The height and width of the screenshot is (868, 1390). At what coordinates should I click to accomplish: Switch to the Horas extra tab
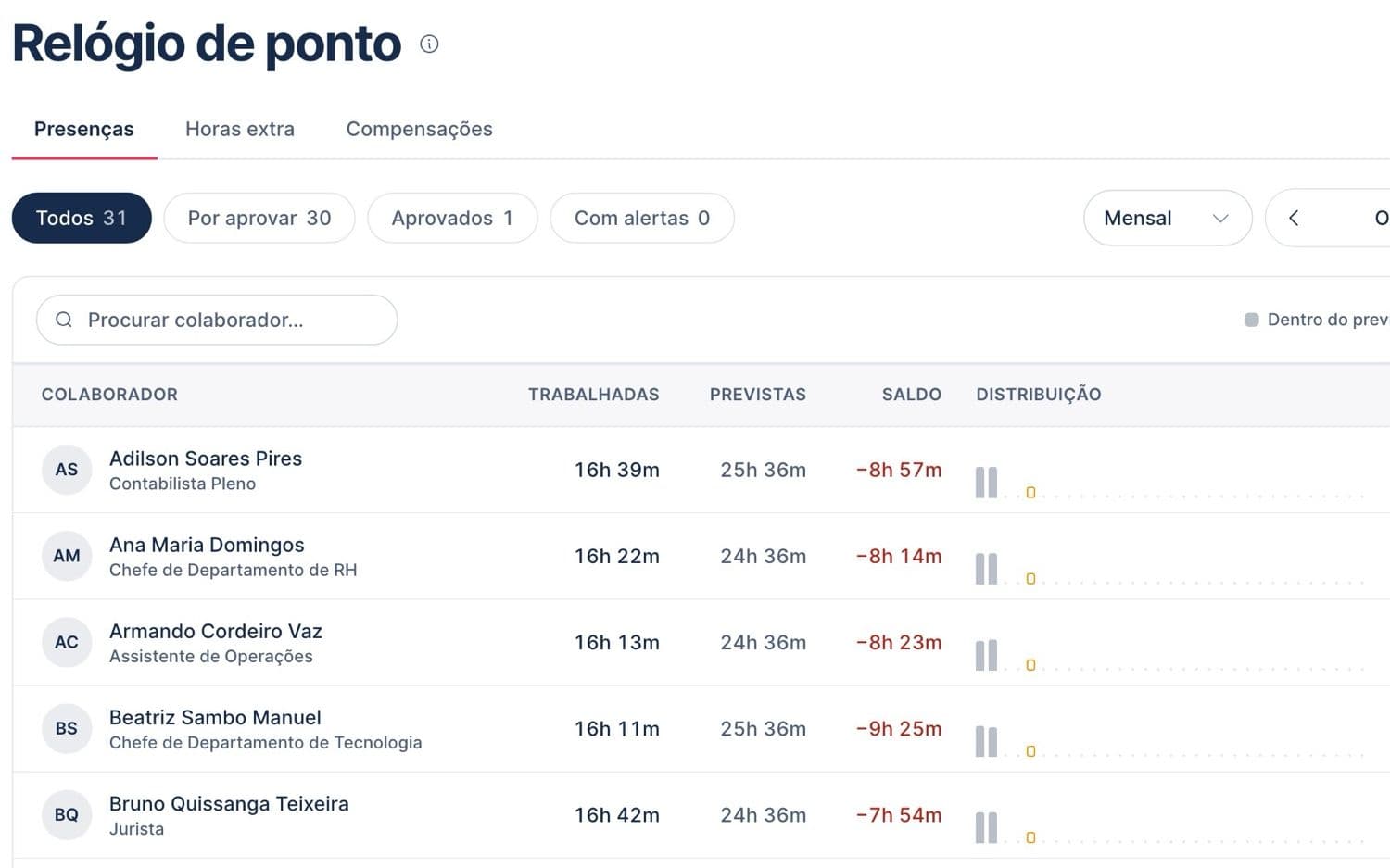(240, 129)
